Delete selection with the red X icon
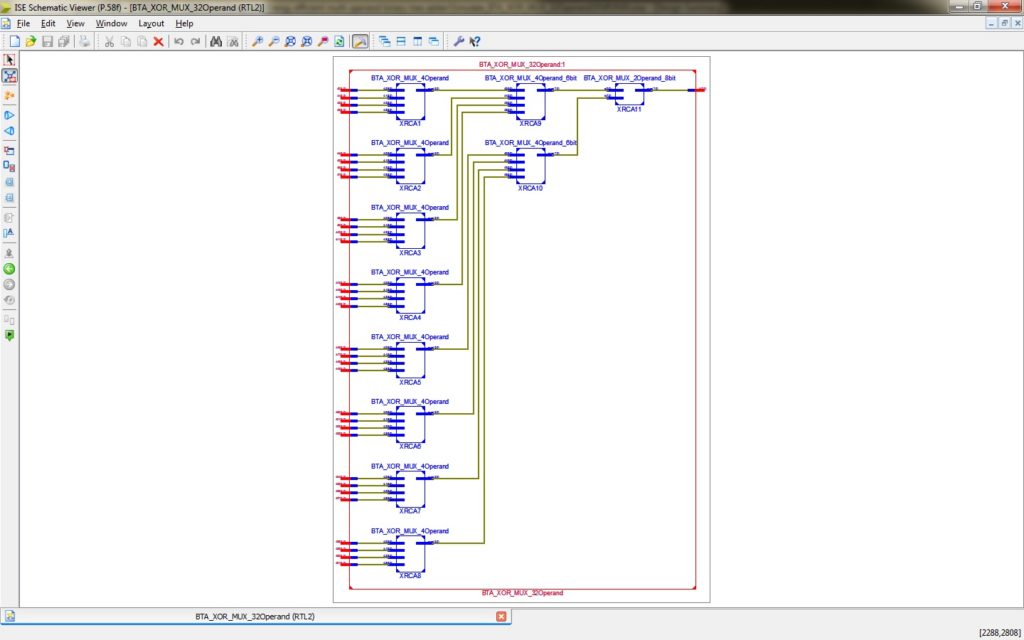1024x640 pixels. click(158, 41)
